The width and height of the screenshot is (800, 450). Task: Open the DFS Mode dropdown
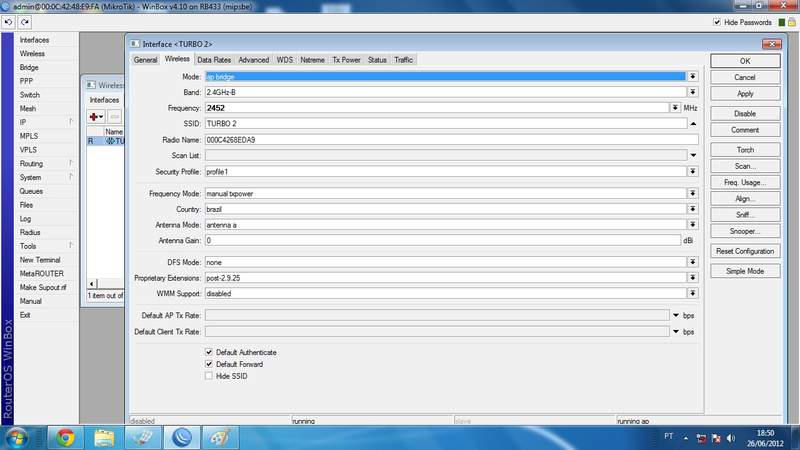692,262
